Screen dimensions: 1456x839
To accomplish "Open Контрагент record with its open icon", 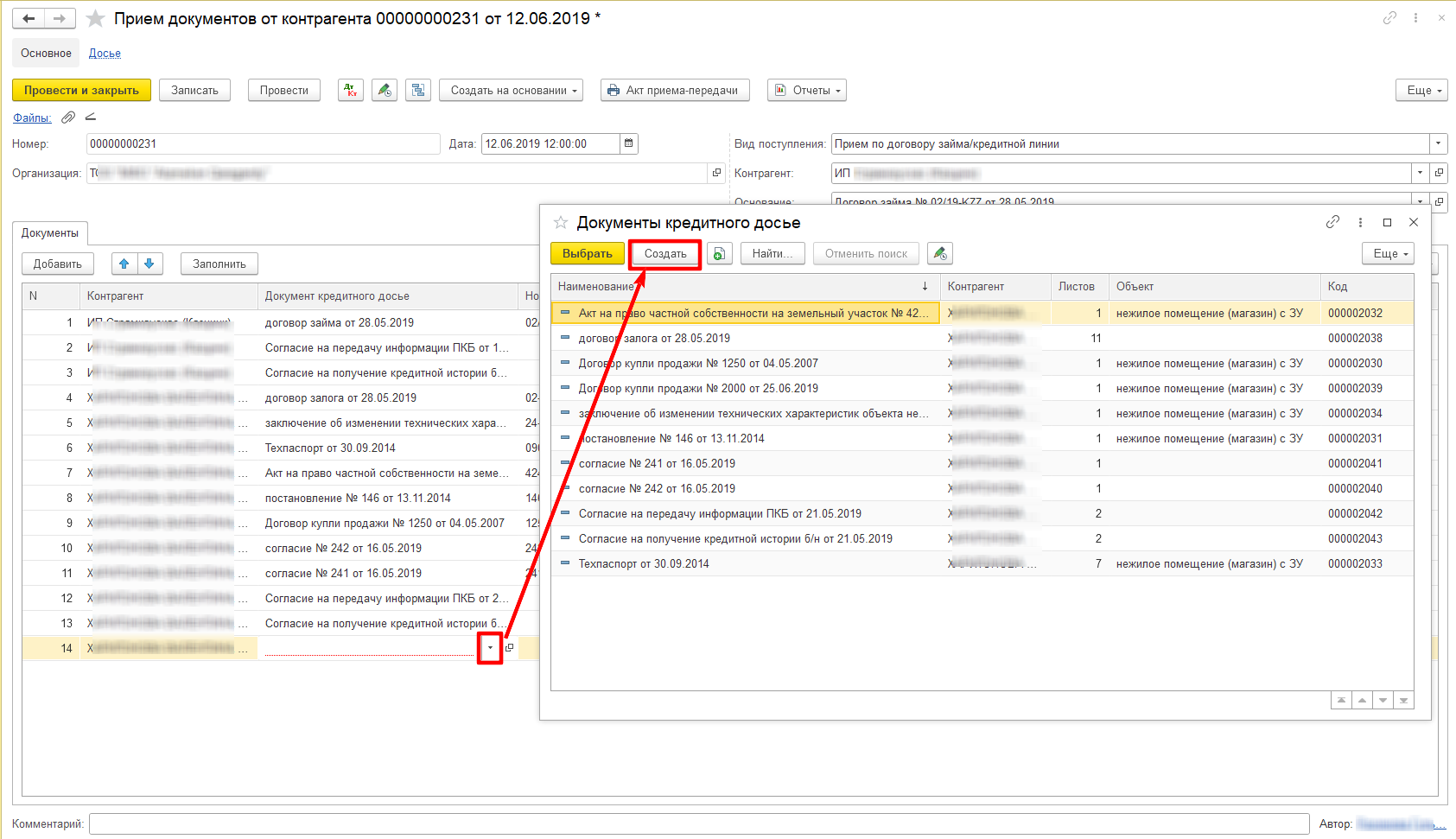I will [x=1439, y=173].
